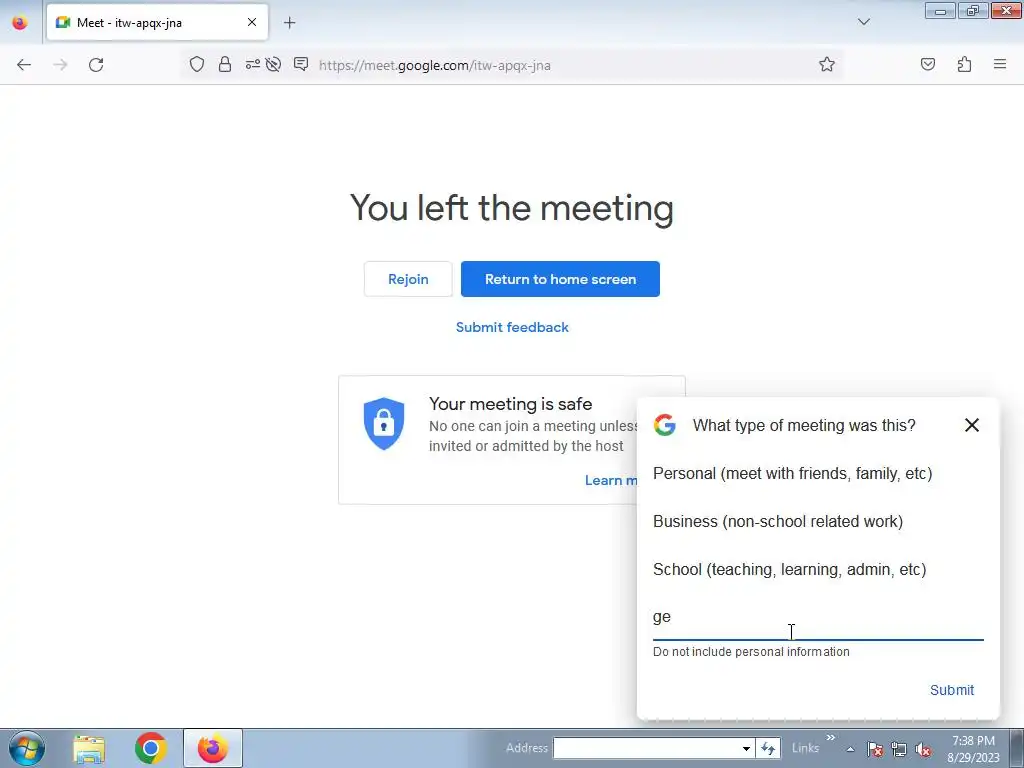Show site security info via padlock icon
Screen dimensions: 1024x768
point(225,64)
